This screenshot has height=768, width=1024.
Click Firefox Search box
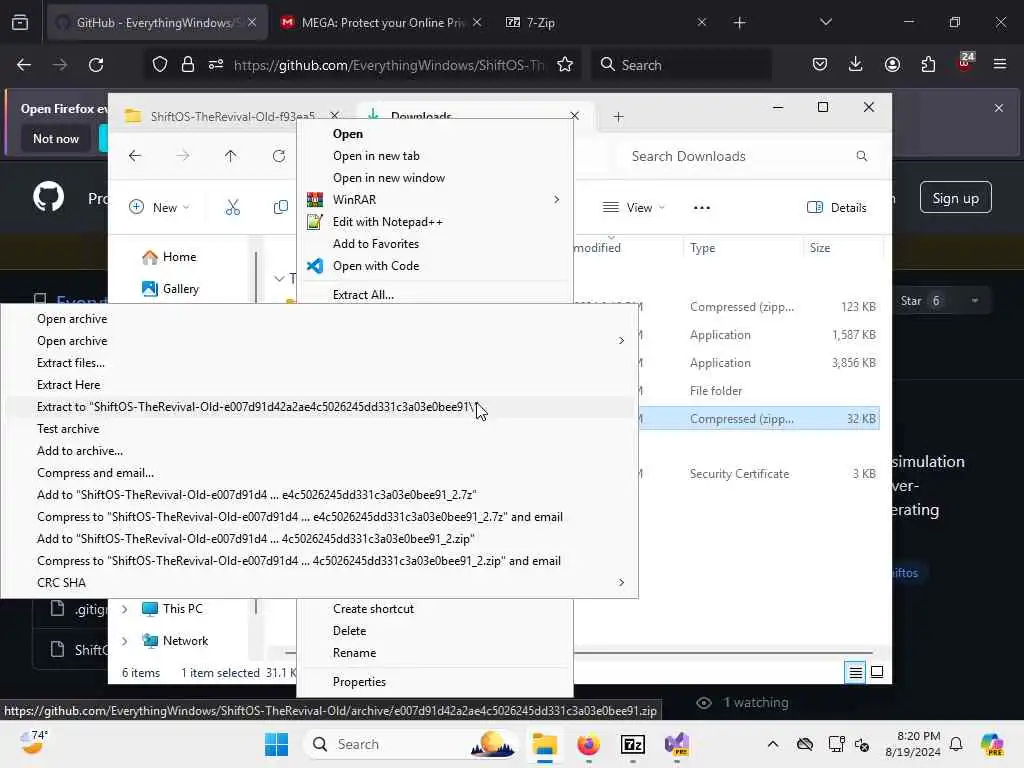[681, 65]
